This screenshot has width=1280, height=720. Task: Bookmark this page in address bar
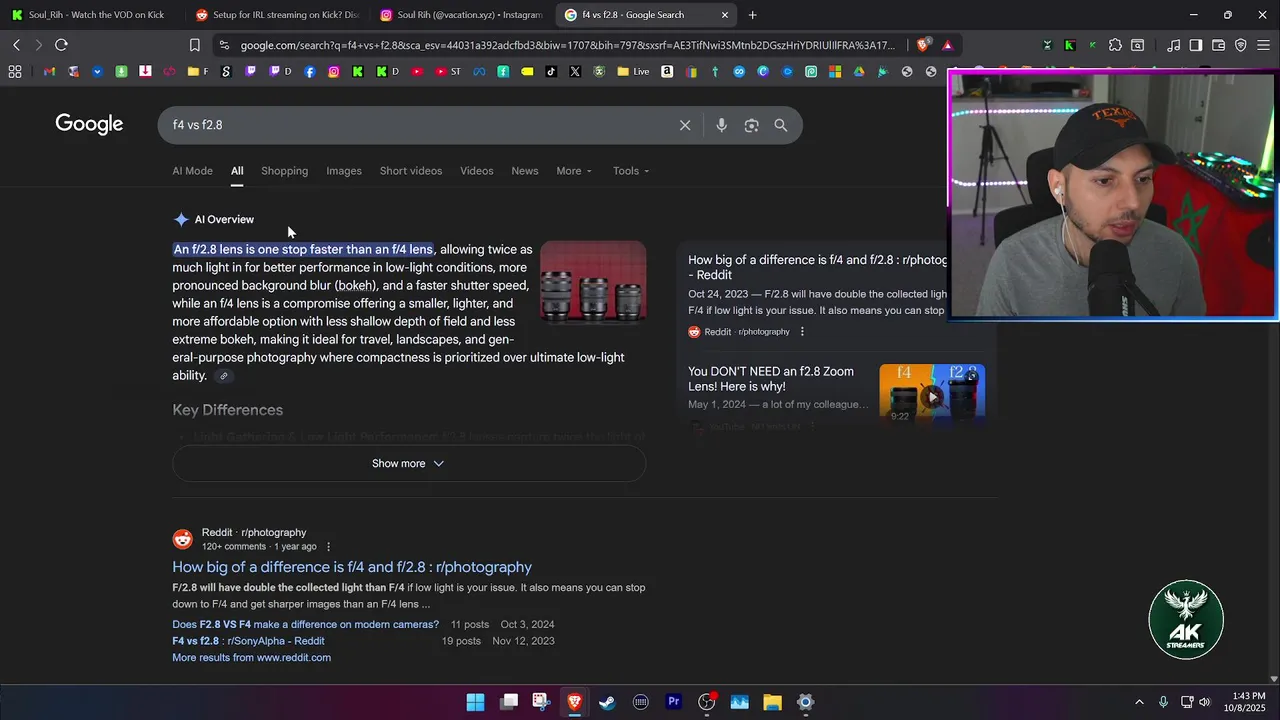coord(195,45)
